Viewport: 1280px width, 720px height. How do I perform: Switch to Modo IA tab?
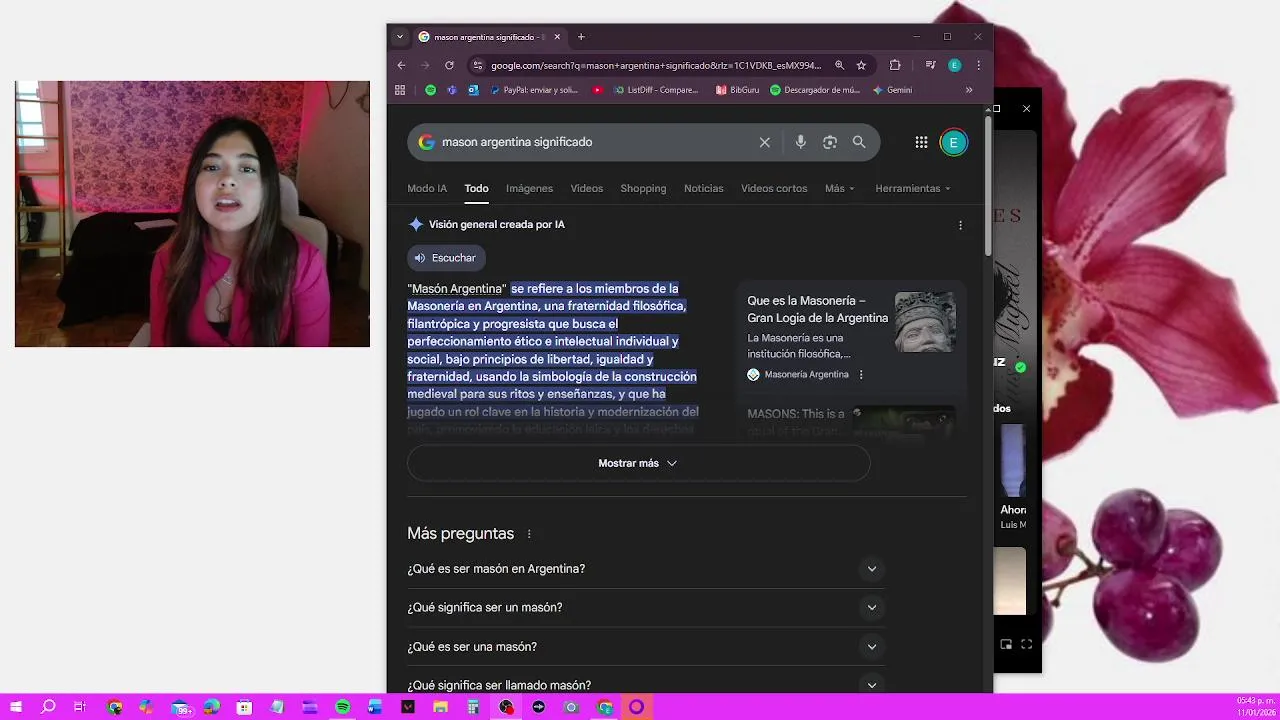click(427, 188)
